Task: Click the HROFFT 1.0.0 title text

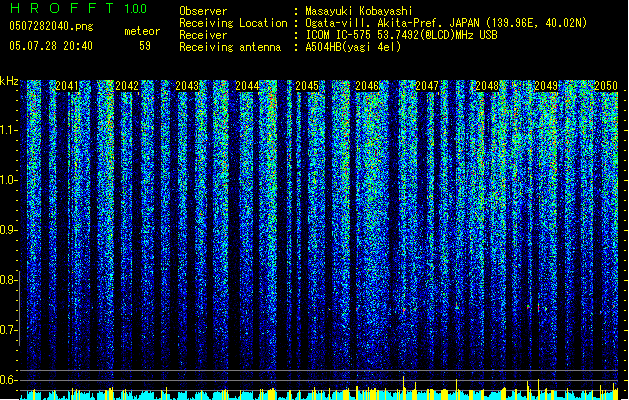Action: [x=78, y=8]
